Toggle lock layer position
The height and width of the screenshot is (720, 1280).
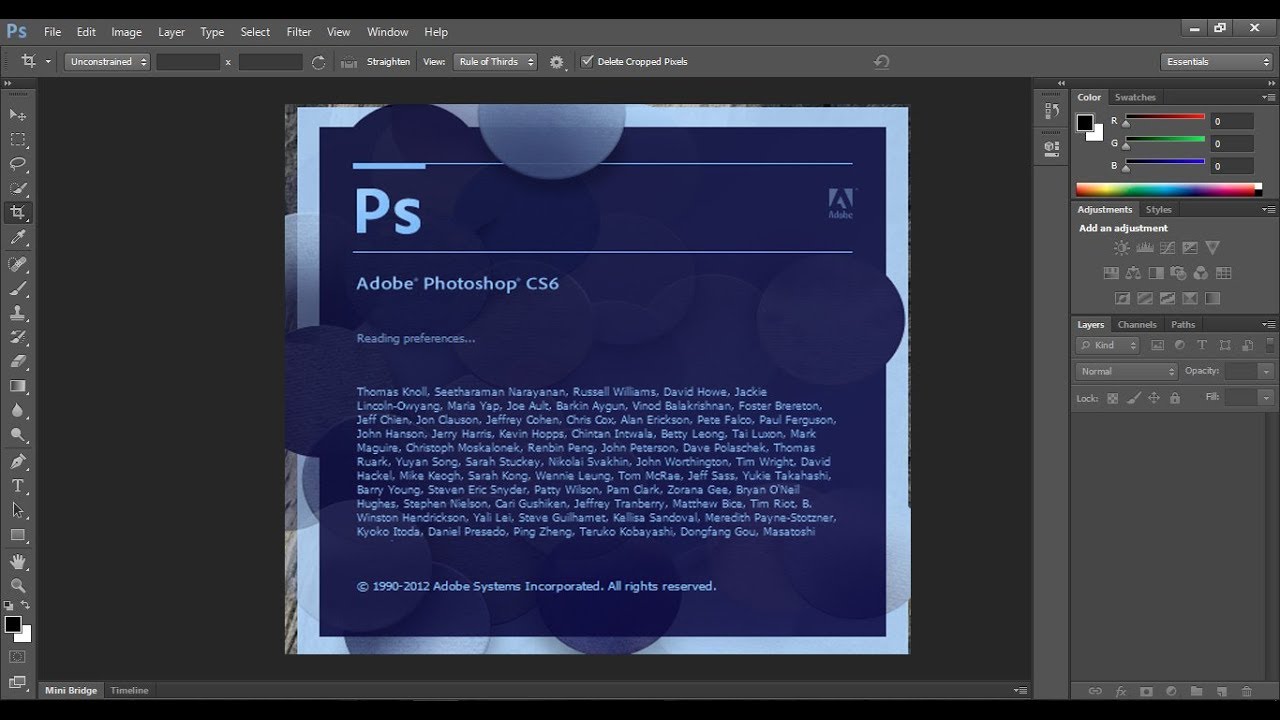point(1153,398)
